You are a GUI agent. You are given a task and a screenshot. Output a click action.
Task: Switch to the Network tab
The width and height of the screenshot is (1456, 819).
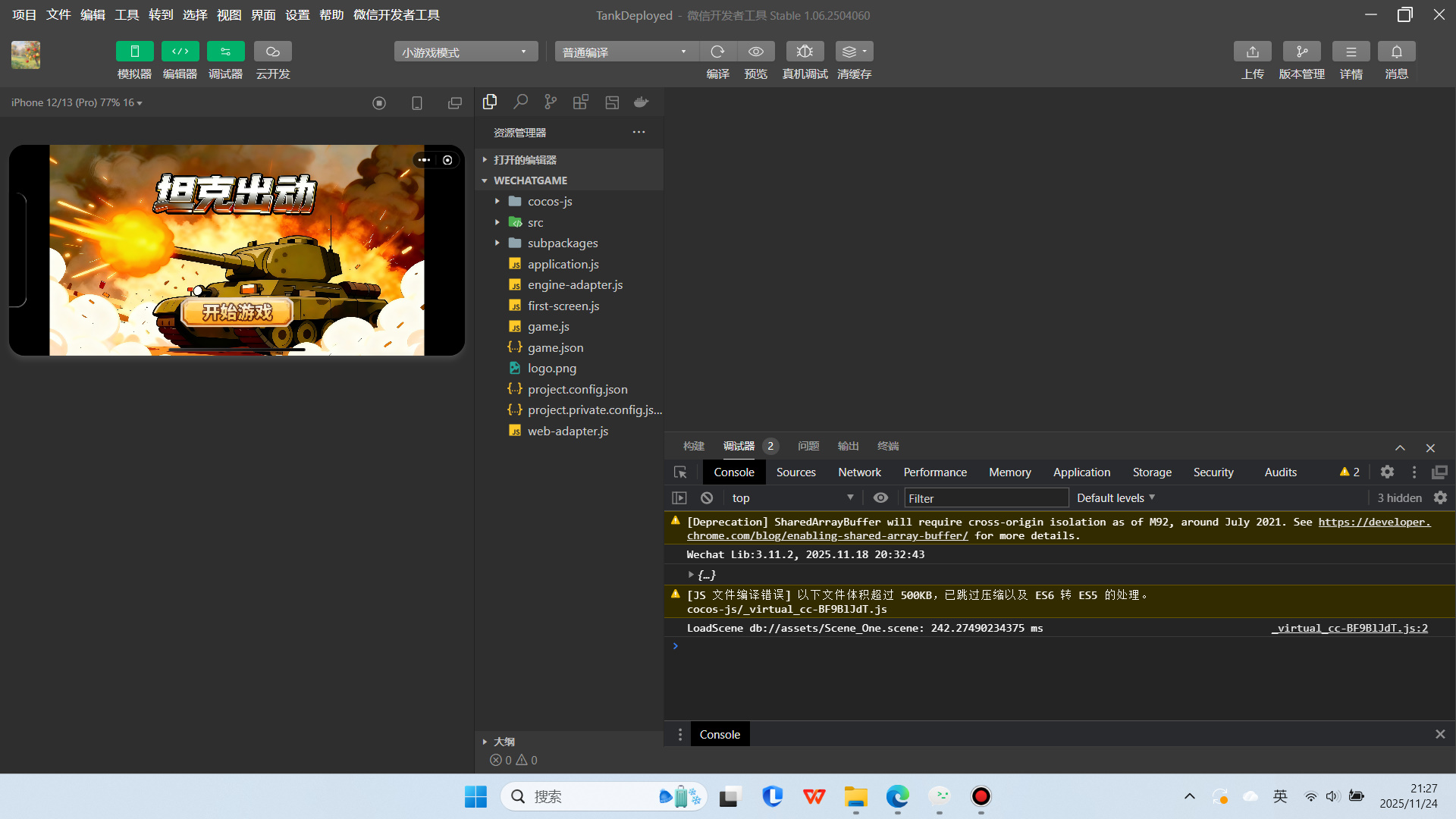(x=859, y=472)
